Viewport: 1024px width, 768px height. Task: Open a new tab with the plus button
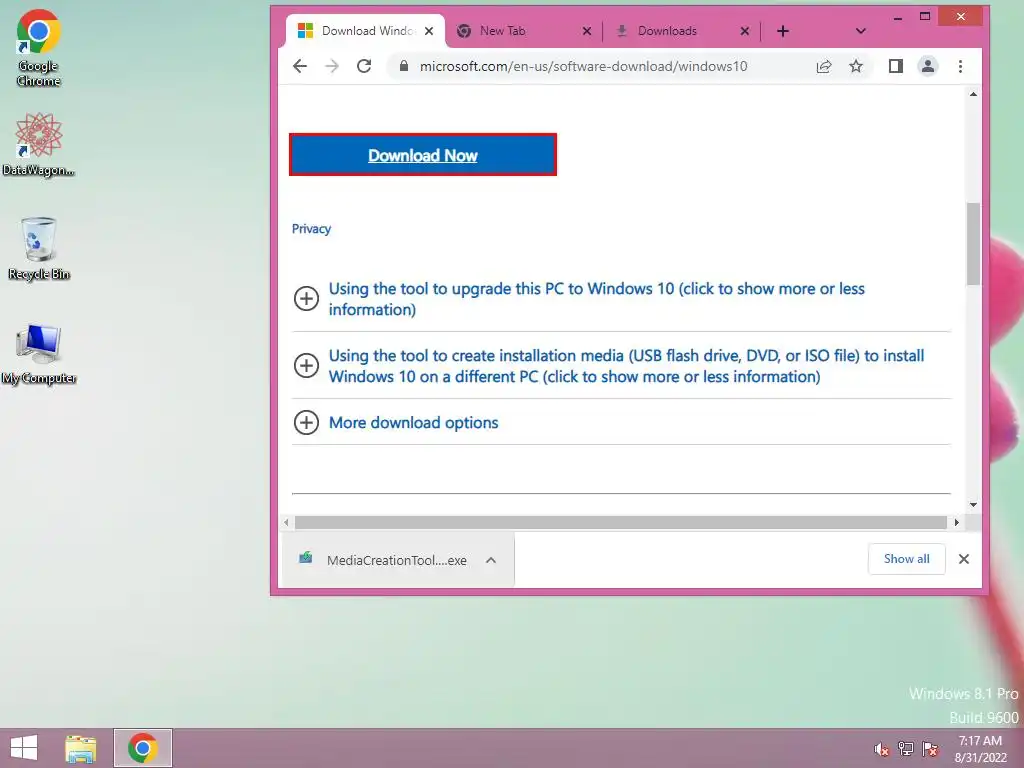point(782,31)
